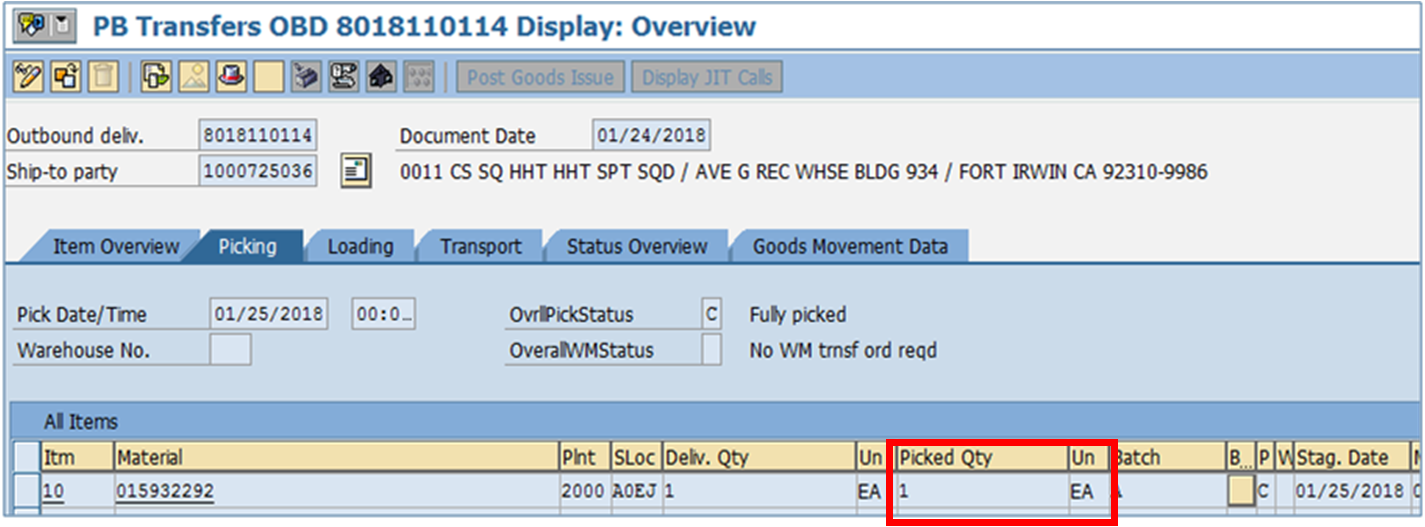Switch to the Item Overview tab
Image resolution: width=1425 pixels, height=527 pixels.
[x=115, y=246]
